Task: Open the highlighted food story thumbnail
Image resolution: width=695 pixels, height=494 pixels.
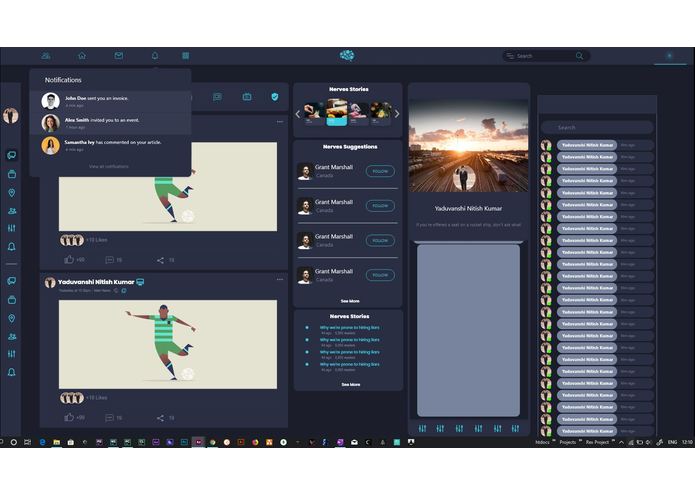Action: click(336, 112)
